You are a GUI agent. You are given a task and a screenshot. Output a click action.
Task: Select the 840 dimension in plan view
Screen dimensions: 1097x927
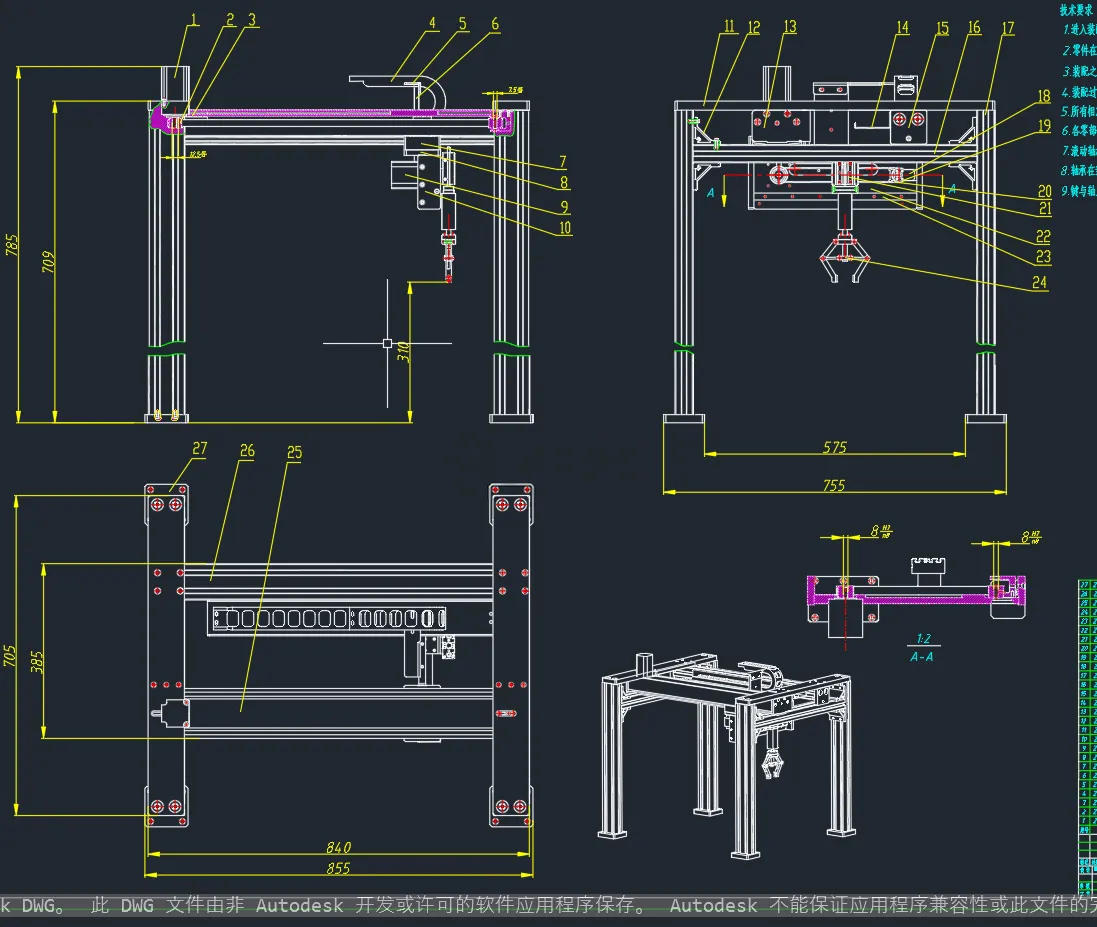pyautogui.click(x=339, y=847)
